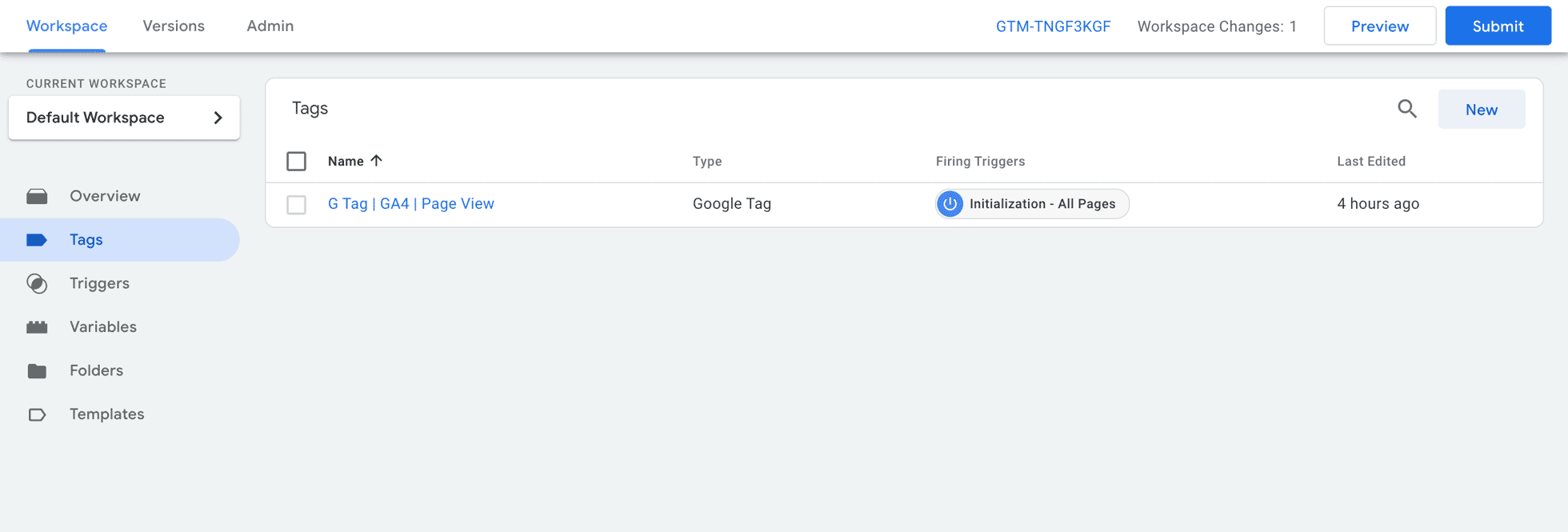Open the Admin tab

click(270, 26)
